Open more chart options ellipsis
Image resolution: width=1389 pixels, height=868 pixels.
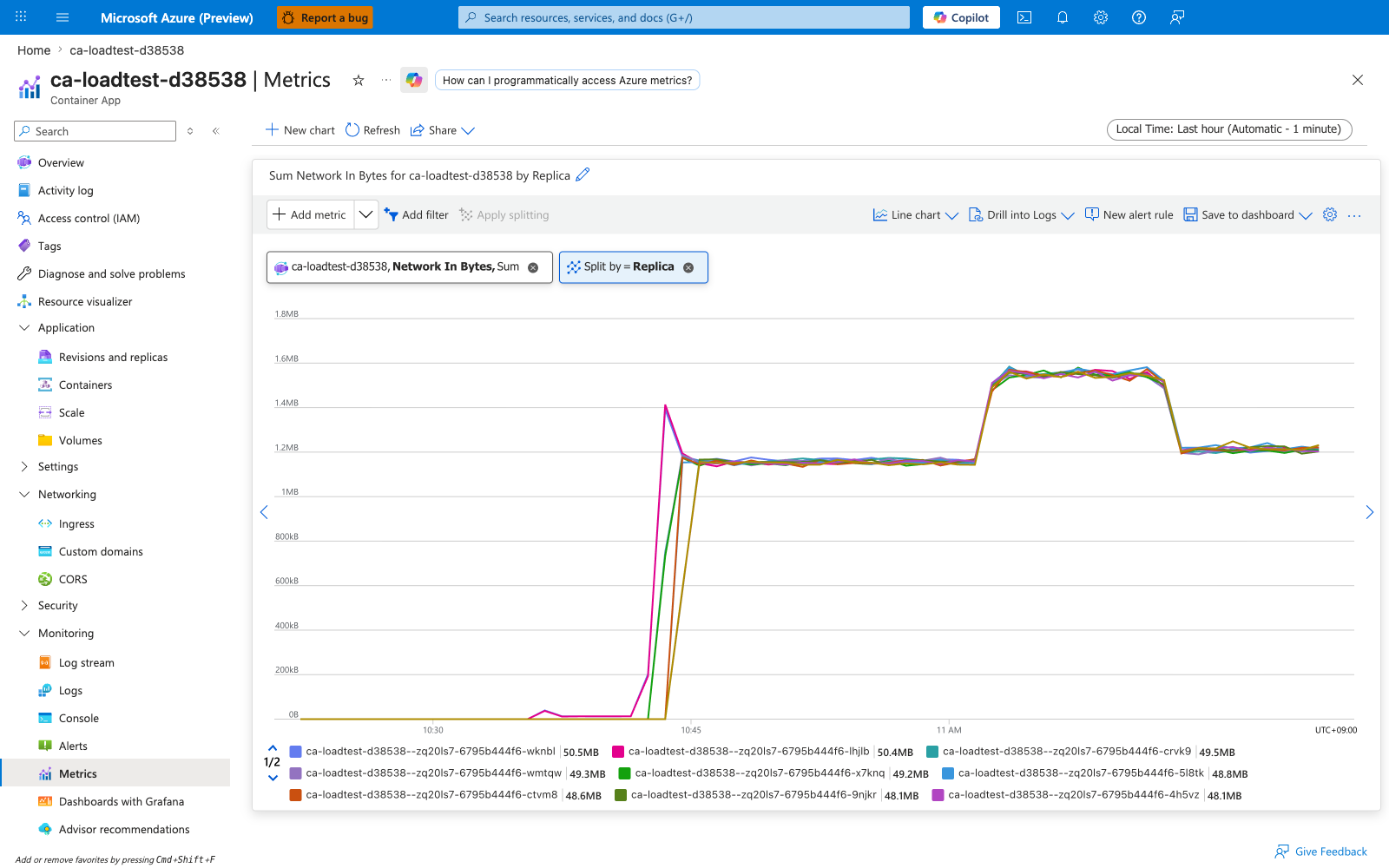pyautogui.click(x=1354, y=215)
